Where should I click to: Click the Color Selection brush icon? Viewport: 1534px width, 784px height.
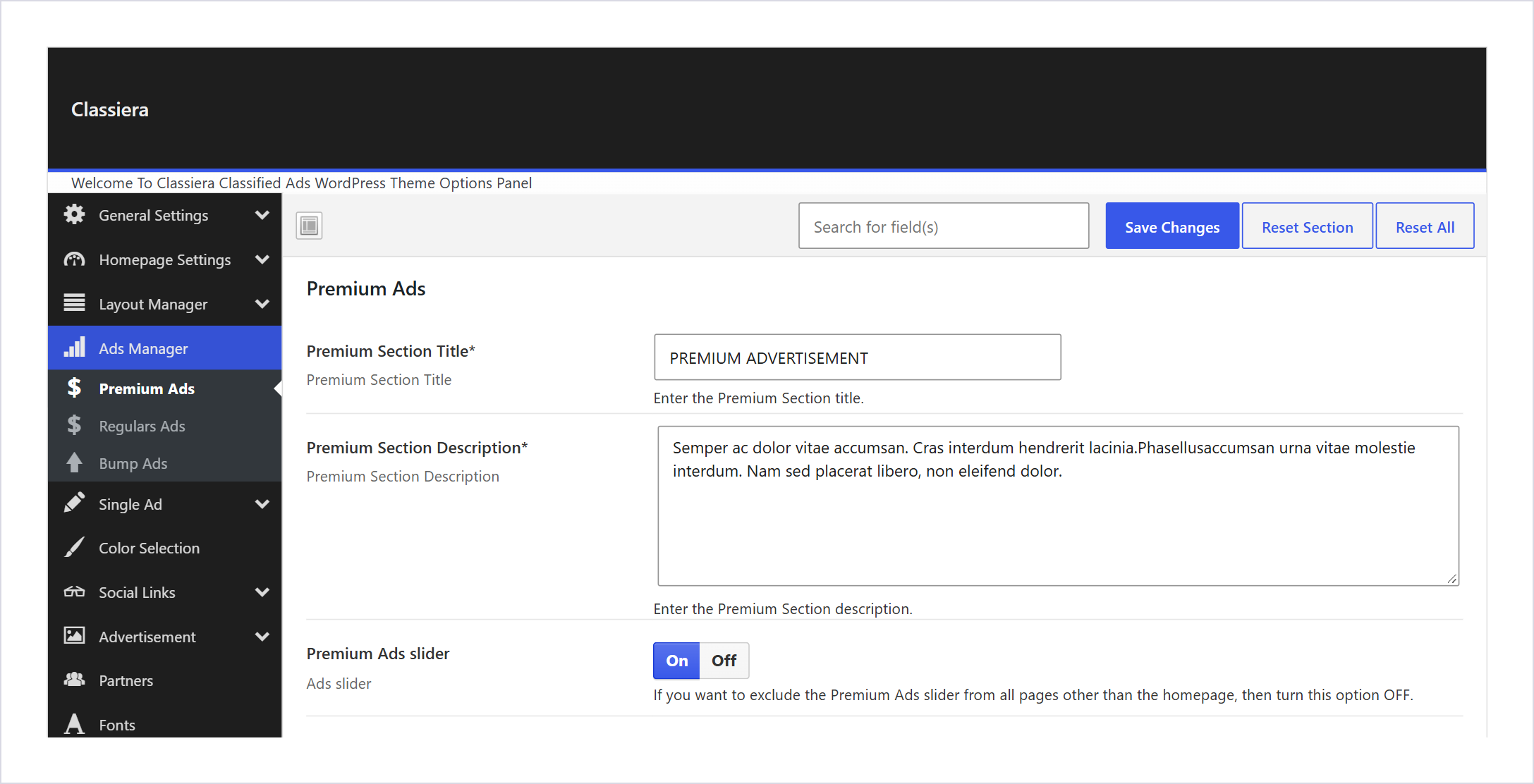tap(74, 548)
